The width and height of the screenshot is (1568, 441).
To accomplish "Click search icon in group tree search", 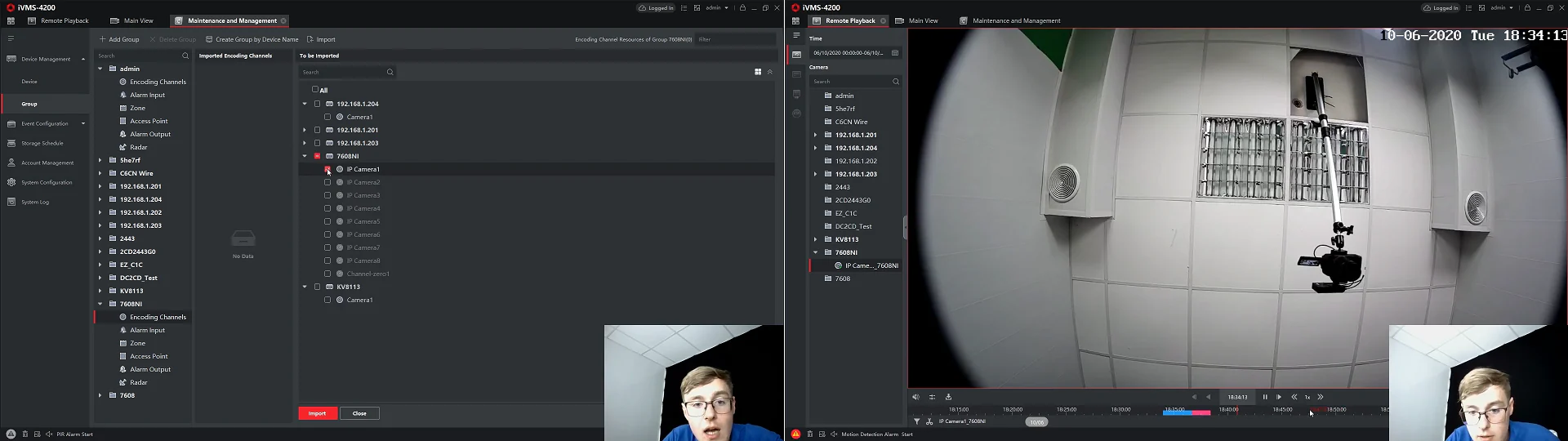I will click(185, 56).
